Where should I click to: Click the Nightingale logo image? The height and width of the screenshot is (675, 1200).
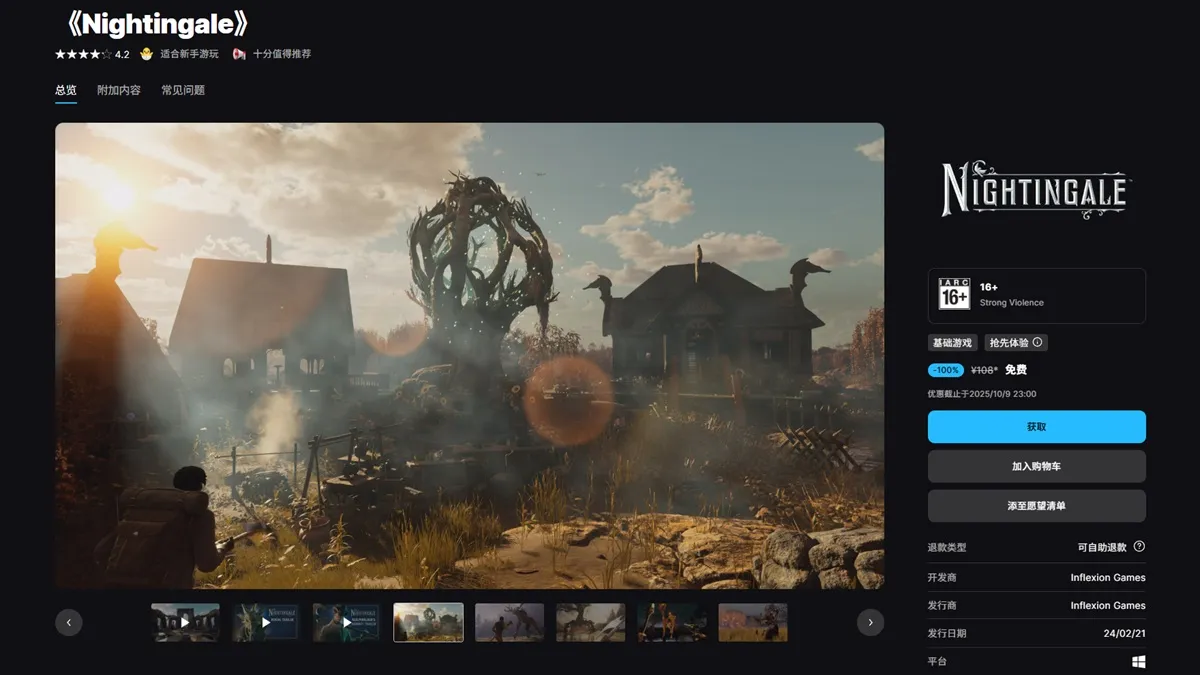[1035, 190]
